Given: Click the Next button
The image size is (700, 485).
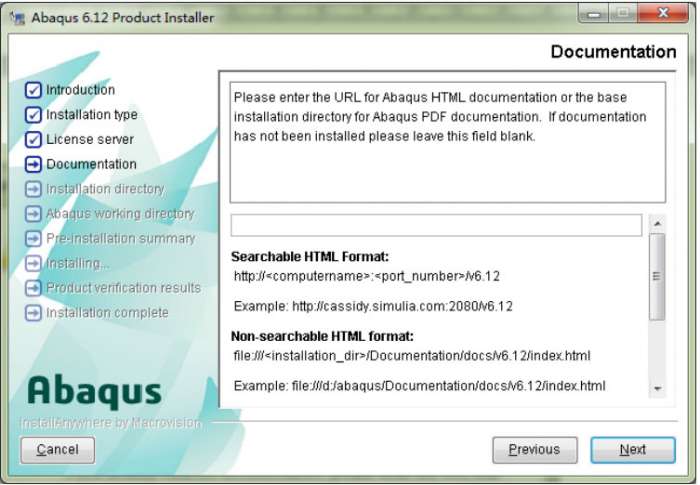Looking at the screenshot, I should click(x=633, y=450).
